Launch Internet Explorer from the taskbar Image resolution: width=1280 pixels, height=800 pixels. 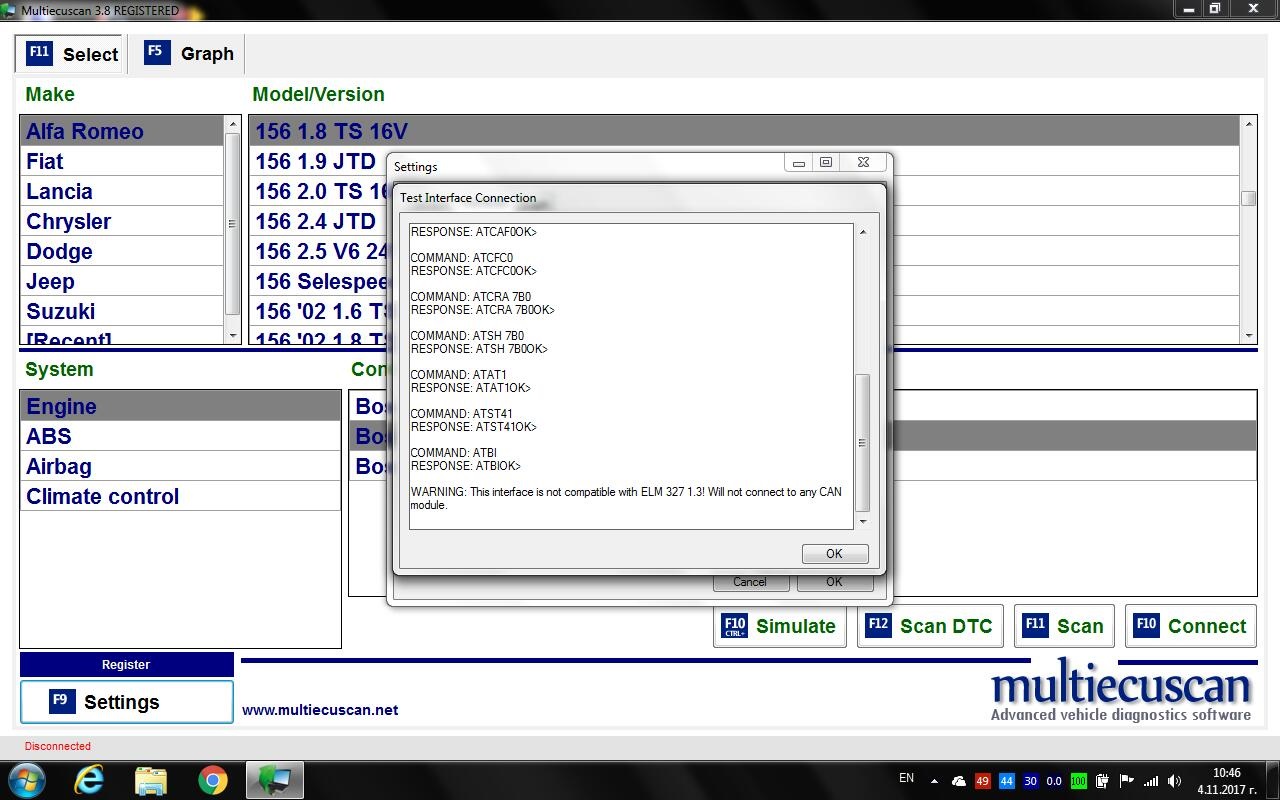[89, 780]
